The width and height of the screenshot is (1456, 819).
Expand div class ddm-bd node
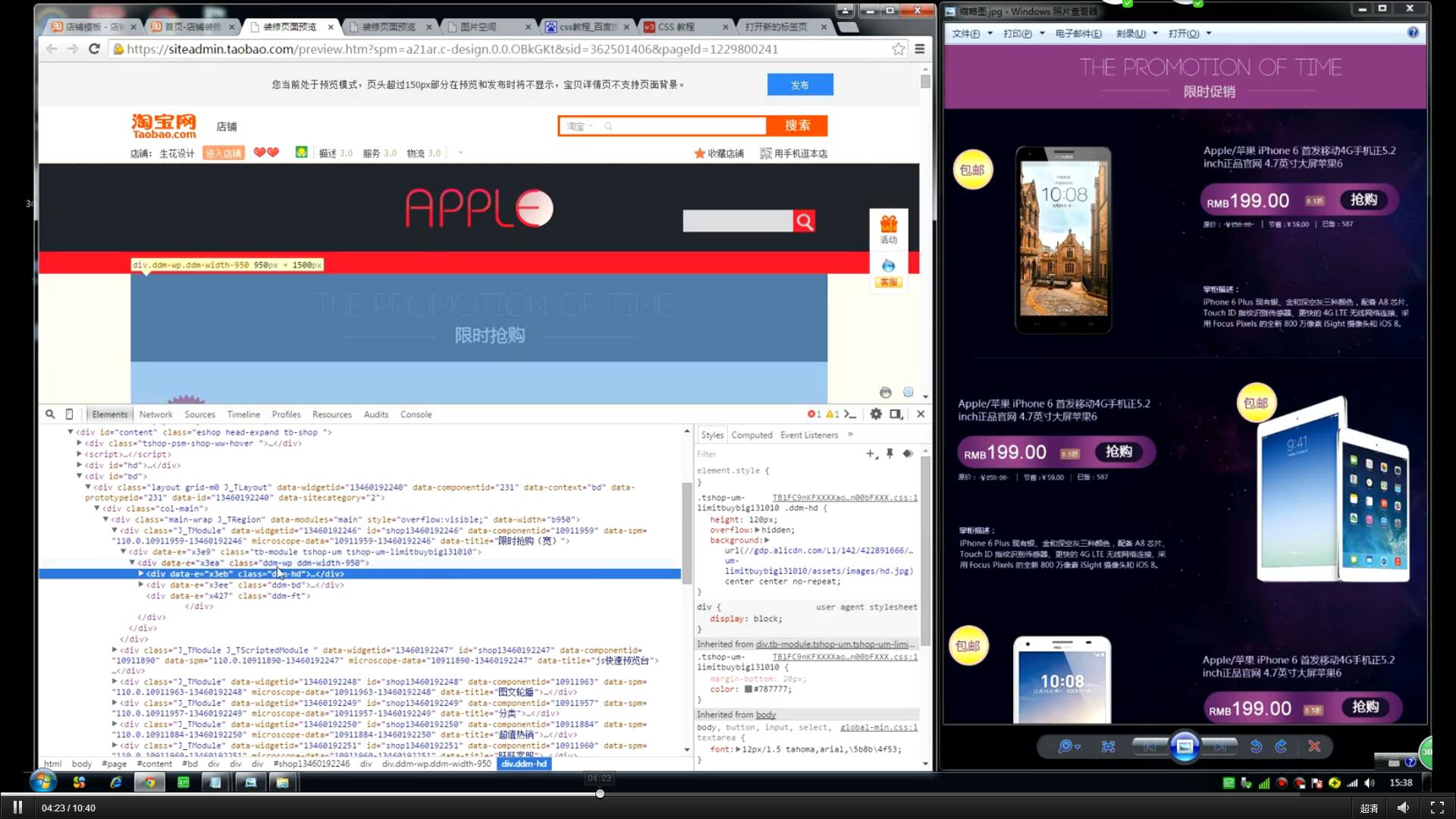(141, 585)
